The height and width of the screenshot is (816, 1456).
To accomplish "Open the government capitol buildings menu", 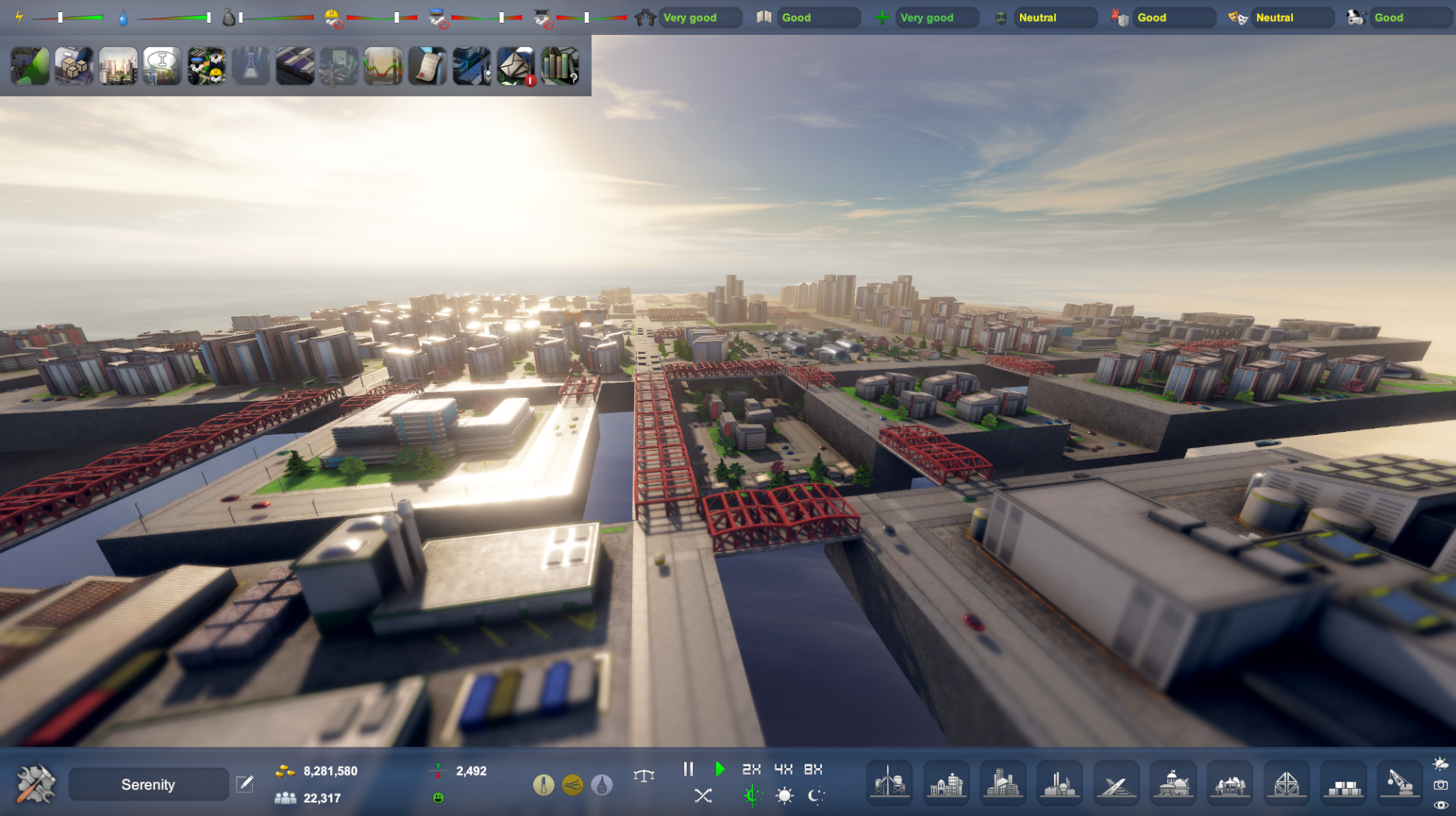I will tap(1174, 783).
